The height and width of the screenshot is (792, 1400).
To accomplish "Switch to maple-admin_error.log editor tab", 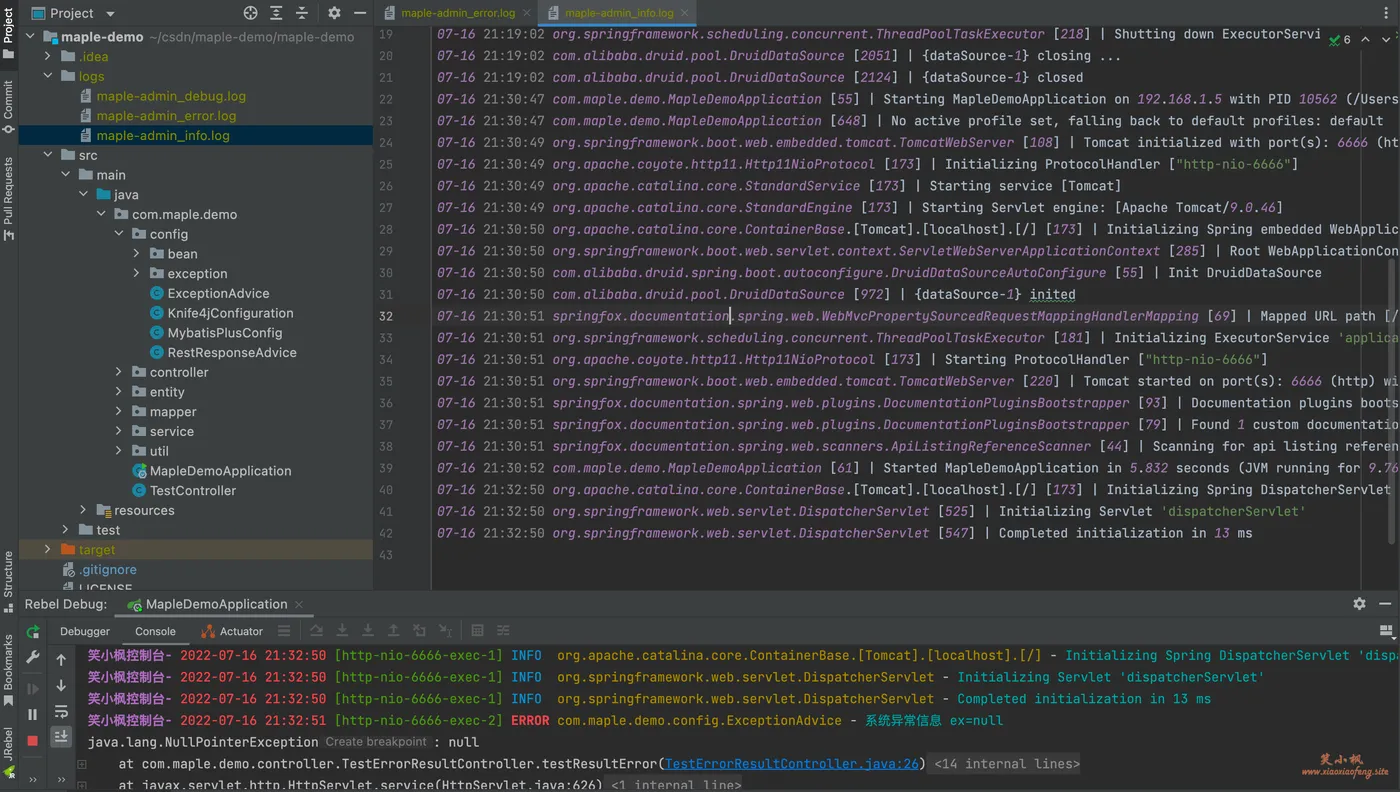I will tap(458, 13).
